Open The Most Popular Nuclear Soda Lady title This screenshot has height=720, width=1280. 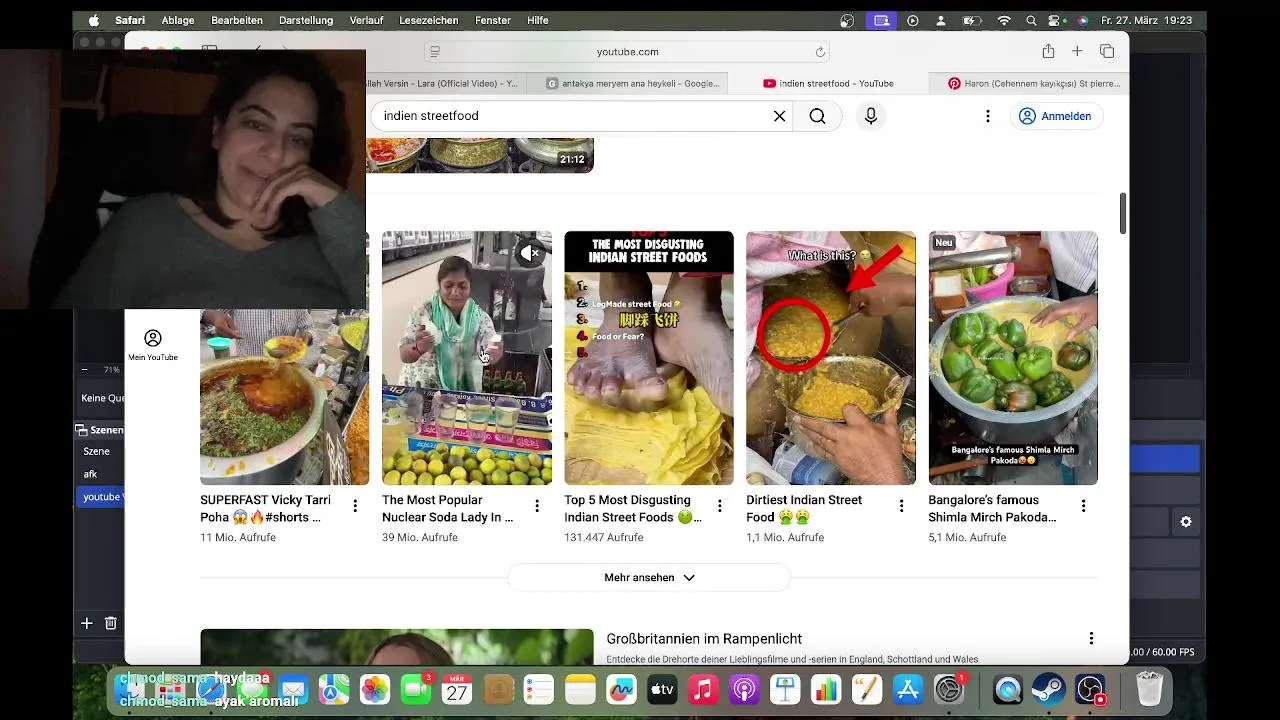click(x=447, y=508)
